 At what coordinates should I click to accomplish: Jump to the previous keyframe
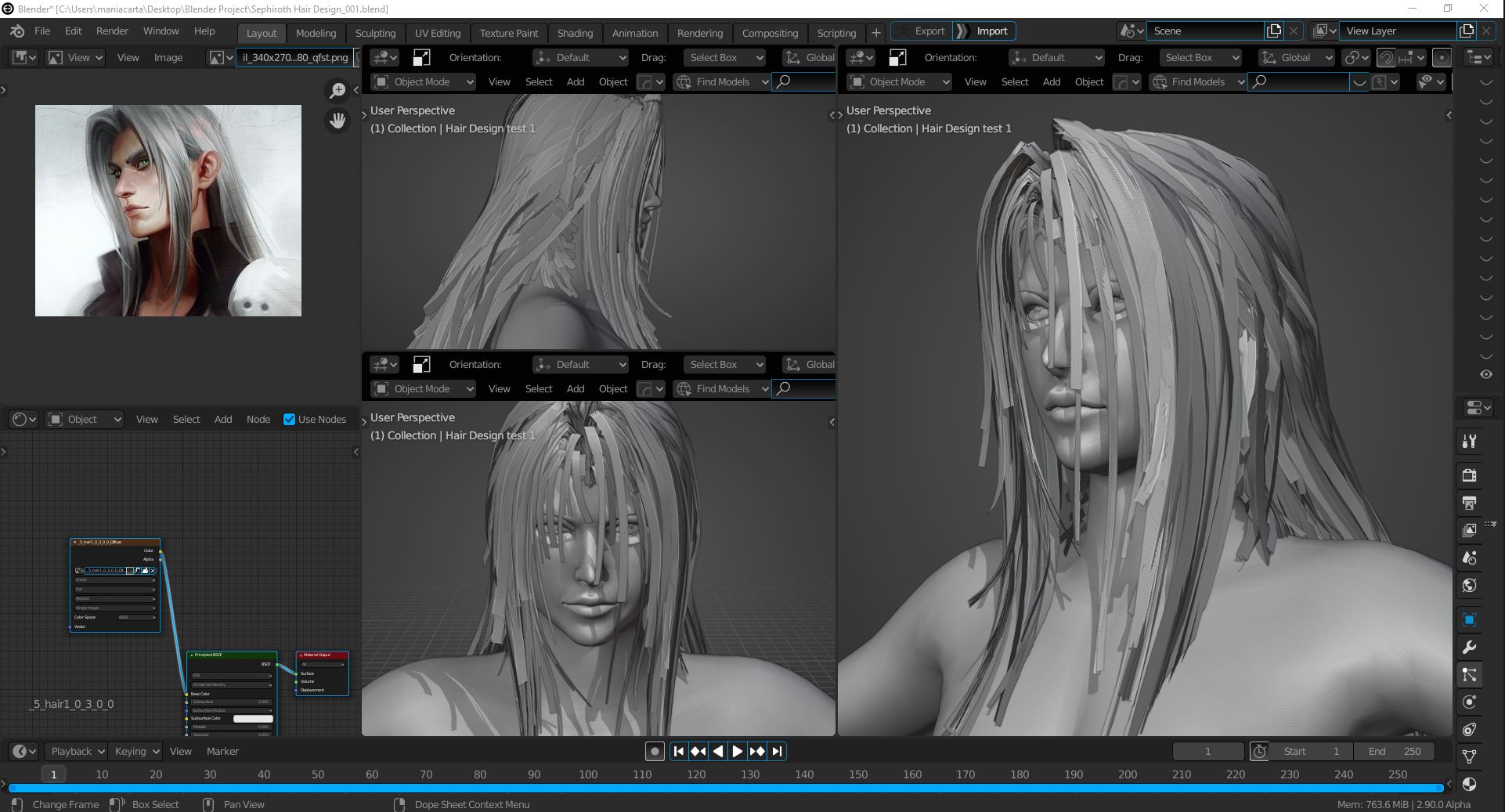(x=698, y=752)
